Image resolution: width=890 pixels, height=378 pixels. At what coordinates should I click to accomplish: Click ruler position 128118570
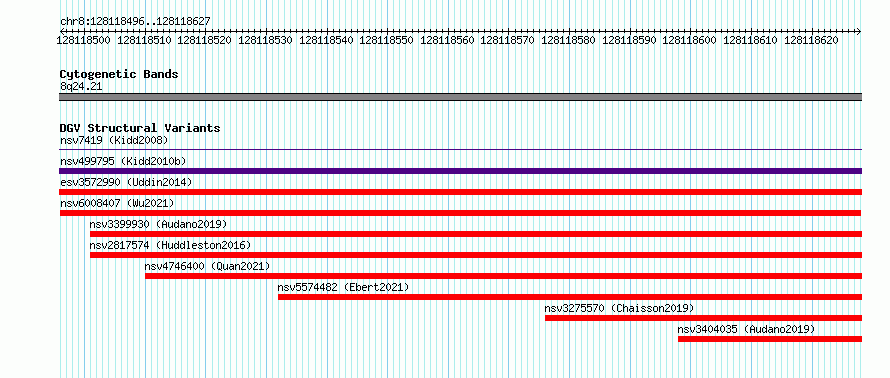coord(508,40)
